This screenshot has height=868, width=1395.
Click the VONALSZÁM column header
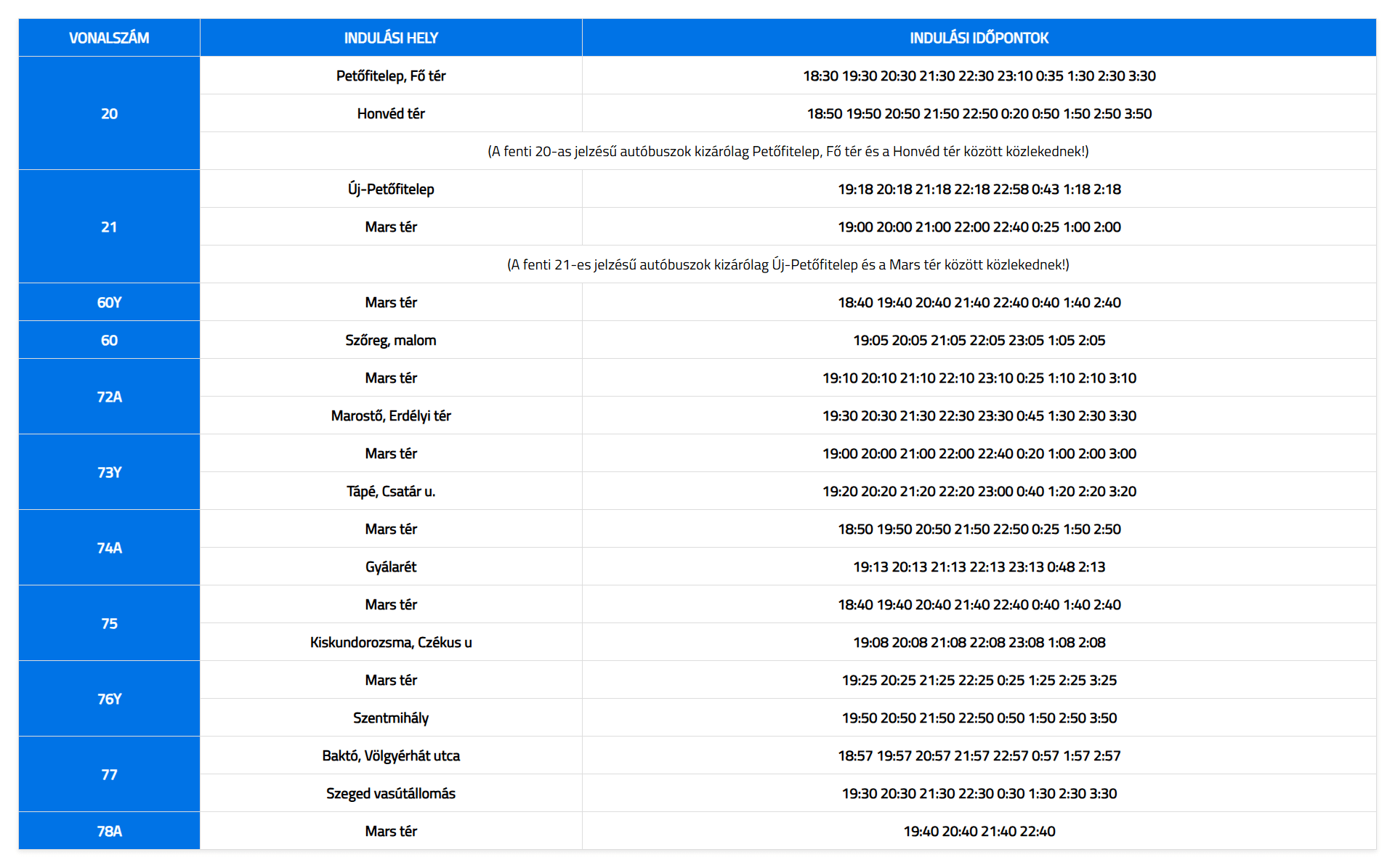tap(109, 38)
